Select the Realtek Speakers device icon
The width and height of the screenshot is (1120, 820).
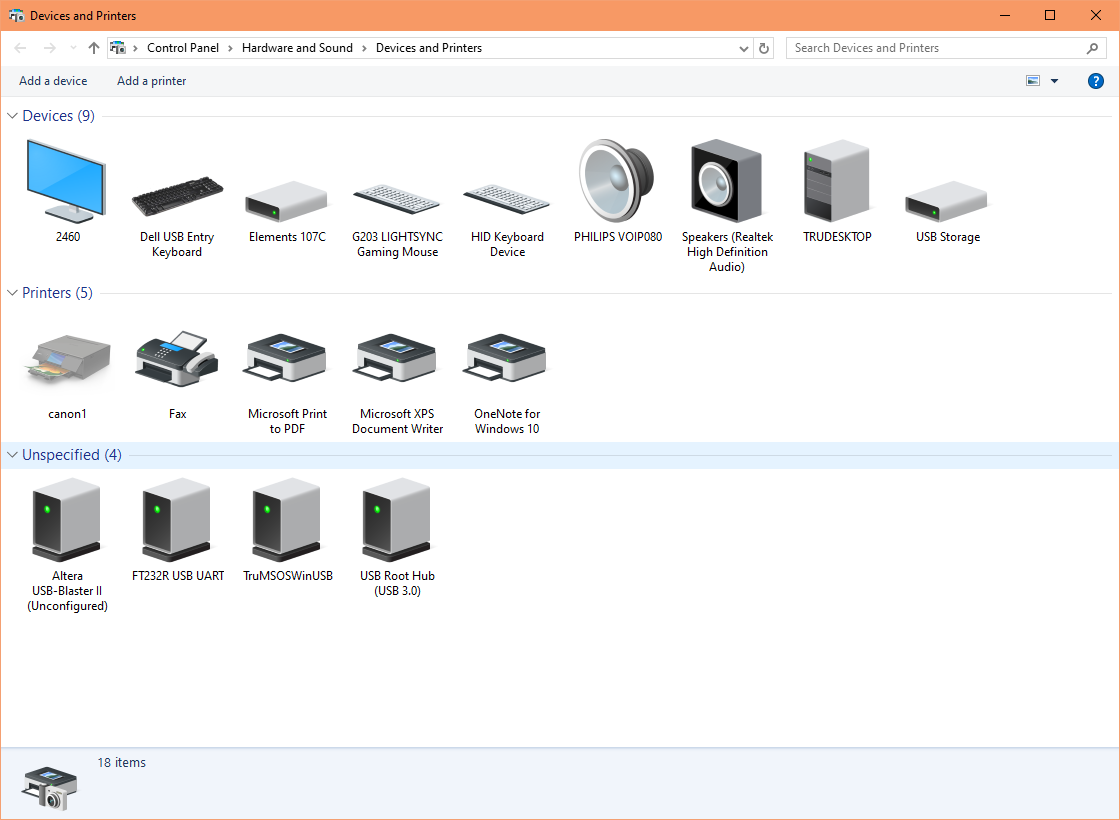point(726,181)
